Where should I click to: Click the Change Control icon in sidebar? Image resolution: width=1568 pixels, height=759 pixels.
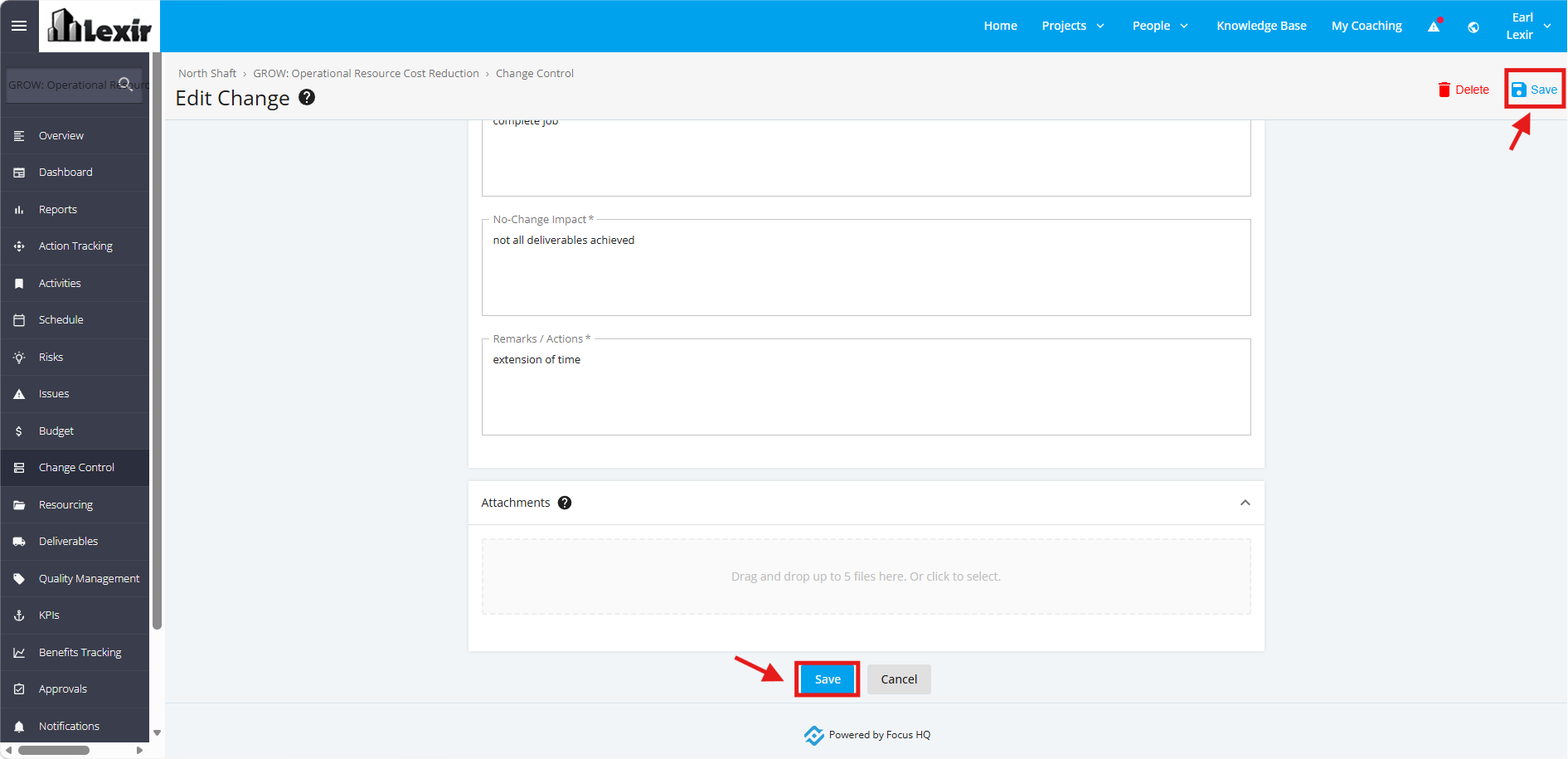(x=19, y=468)
